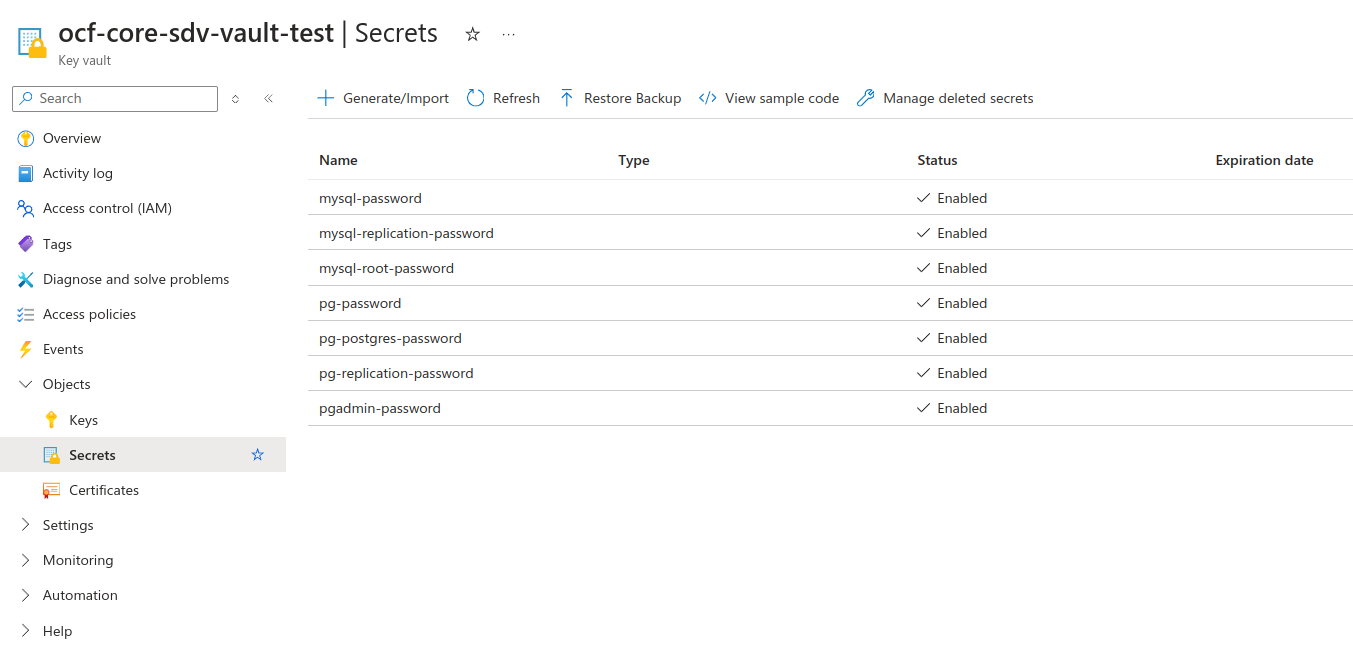Open the Keys menu item
Screen dimensions: 1353x653
click(83, 420)
